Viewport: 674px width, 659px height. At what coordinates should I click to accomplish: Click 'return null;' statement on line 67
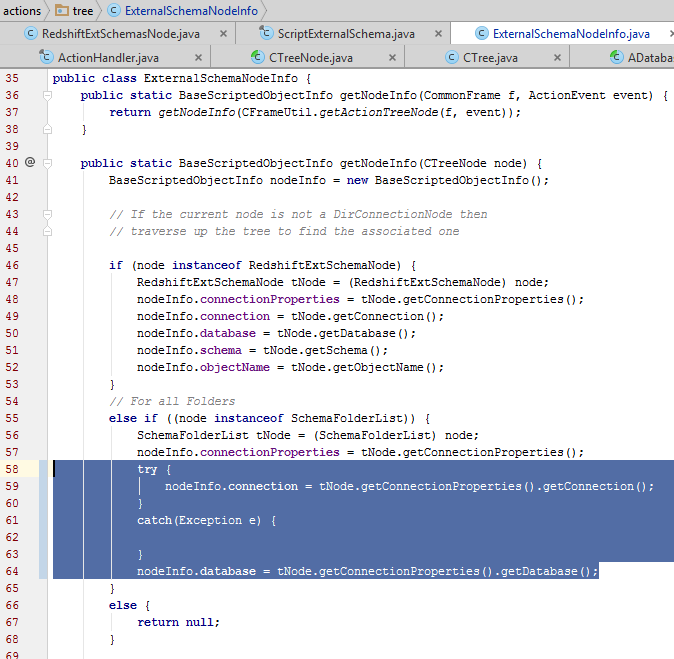[x=178, y=622]
